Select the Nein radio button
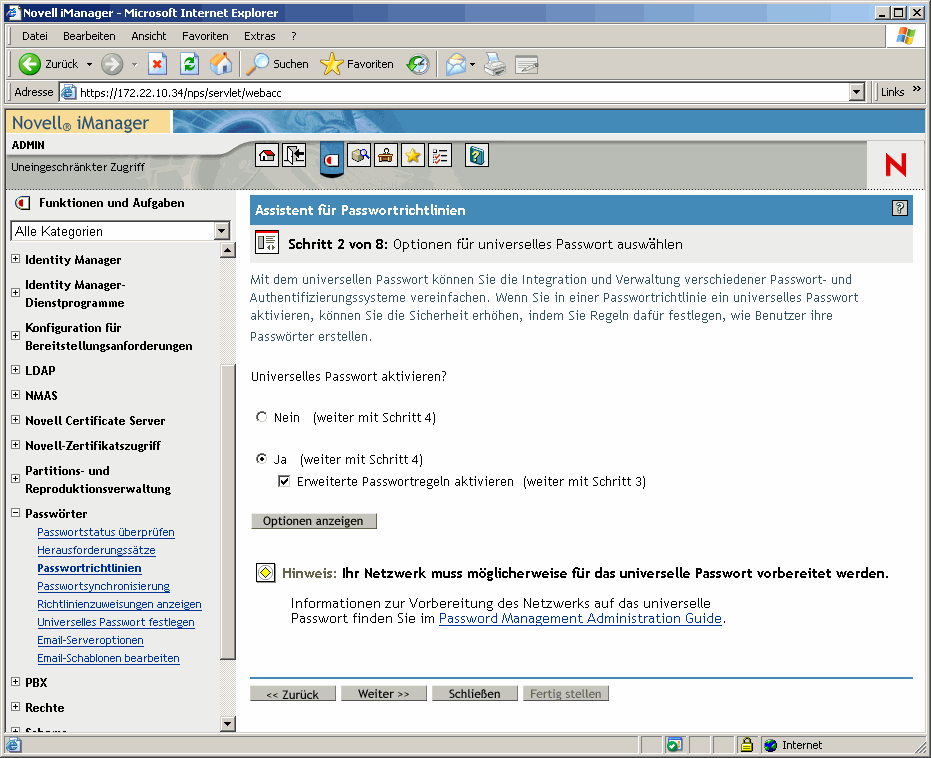Screen dimensions: 931x758 pos(262,417)
